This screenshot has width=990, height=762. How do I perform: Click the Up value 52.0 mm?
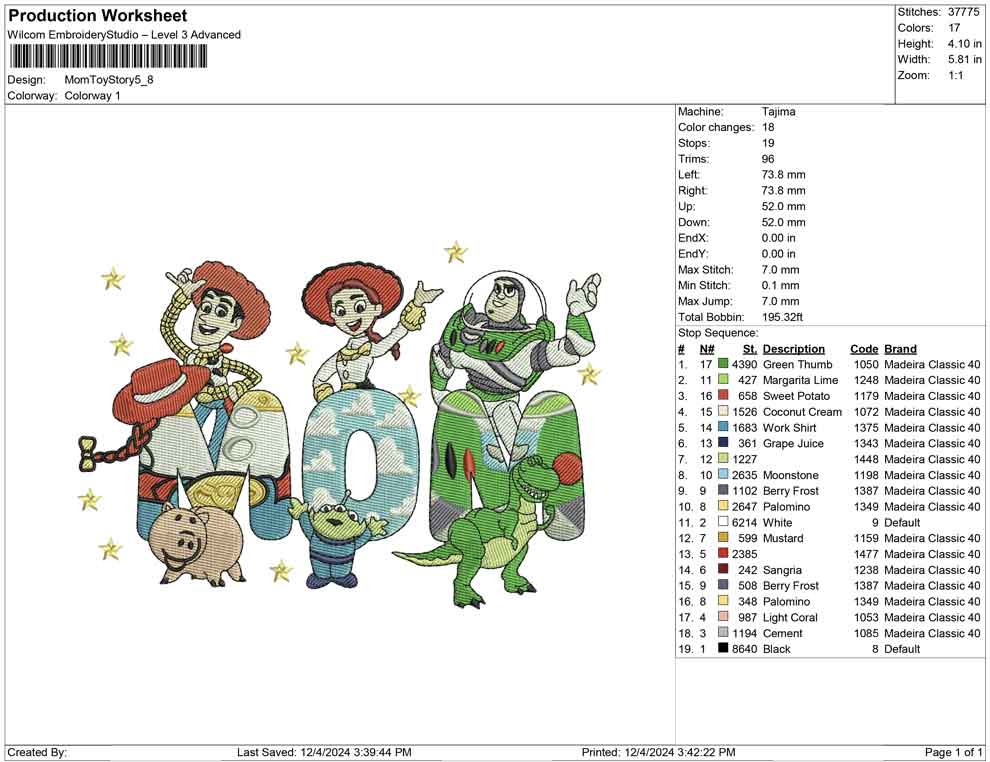tap(784, 206)
